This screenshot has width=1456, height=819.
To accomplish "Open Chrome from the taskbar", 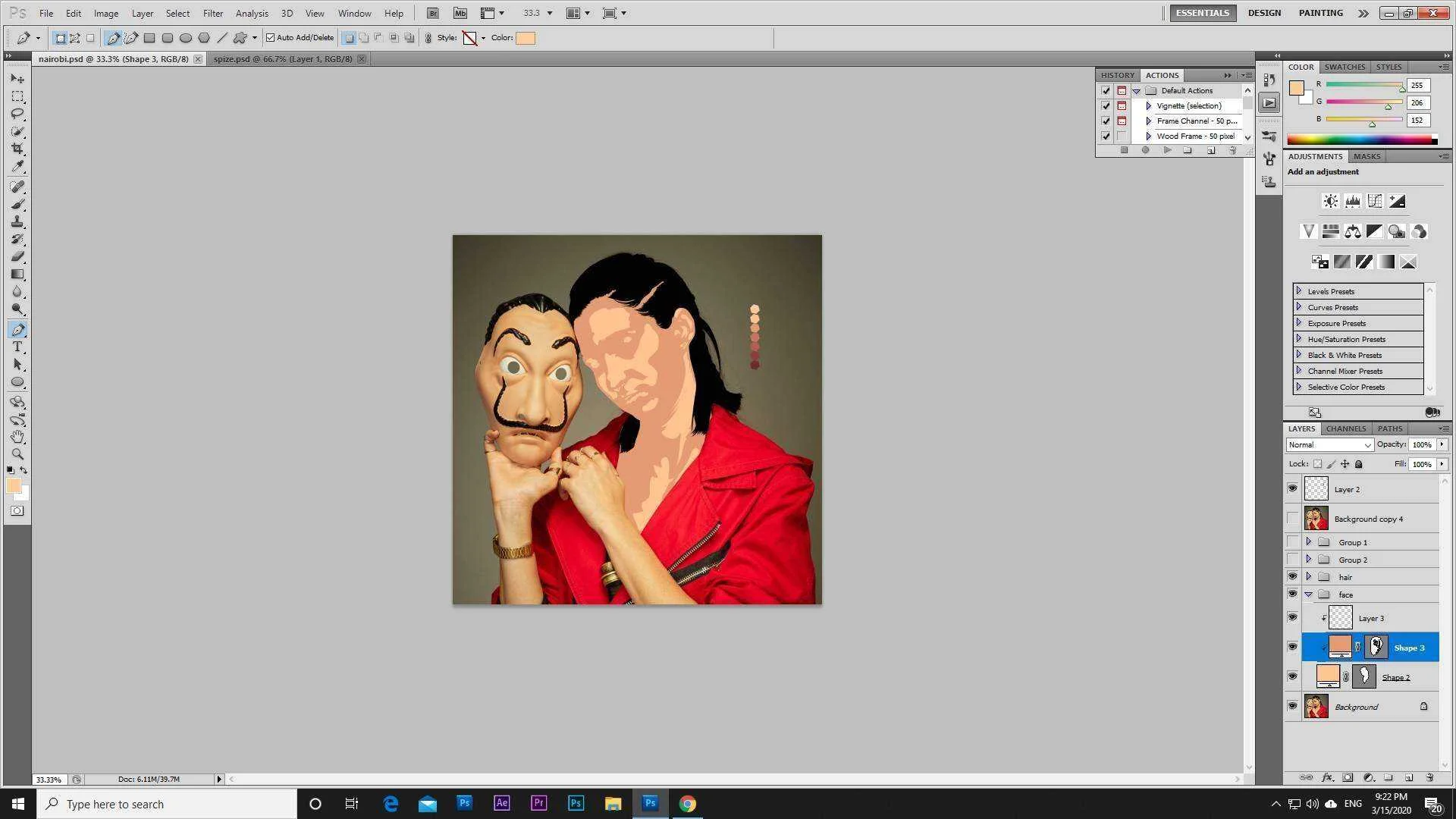I will 687,804.
